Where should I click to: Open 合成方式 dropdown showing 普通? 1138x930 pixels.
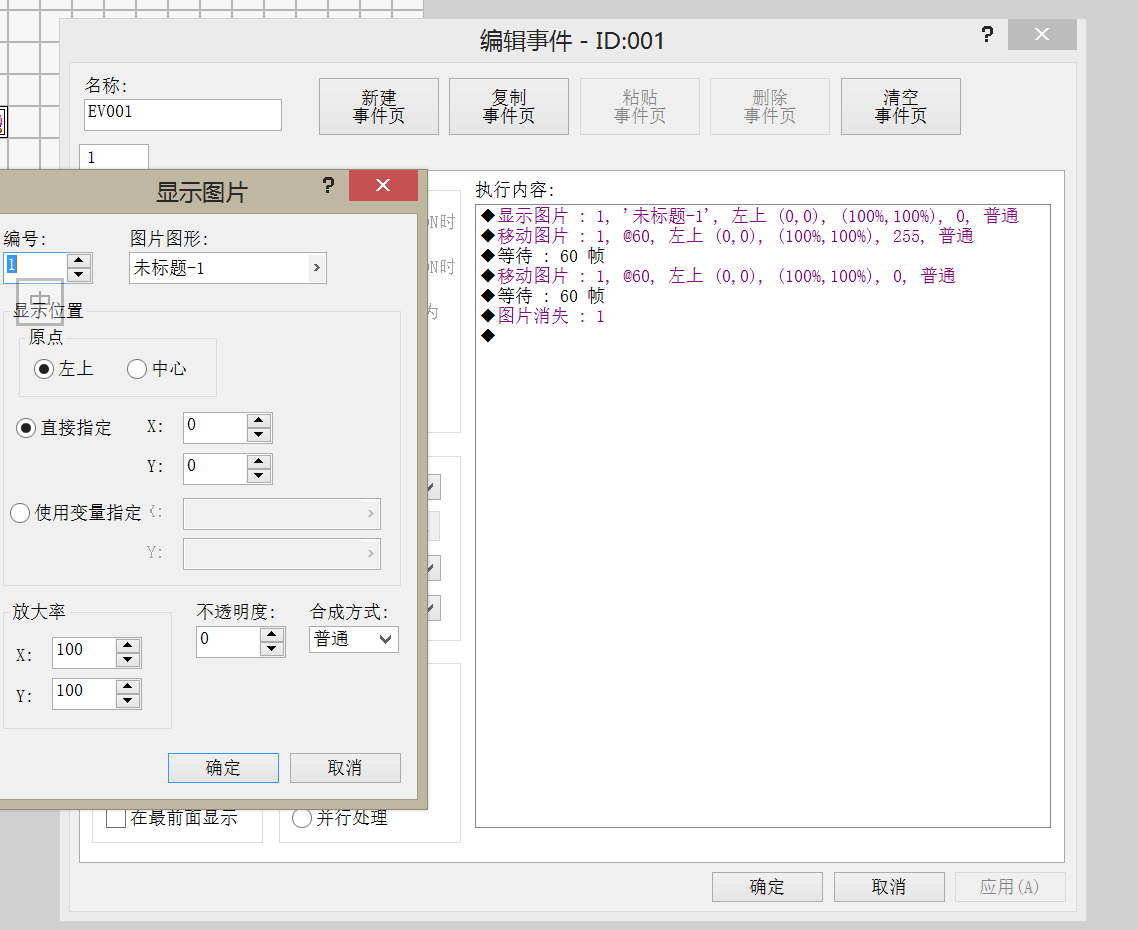353,640
